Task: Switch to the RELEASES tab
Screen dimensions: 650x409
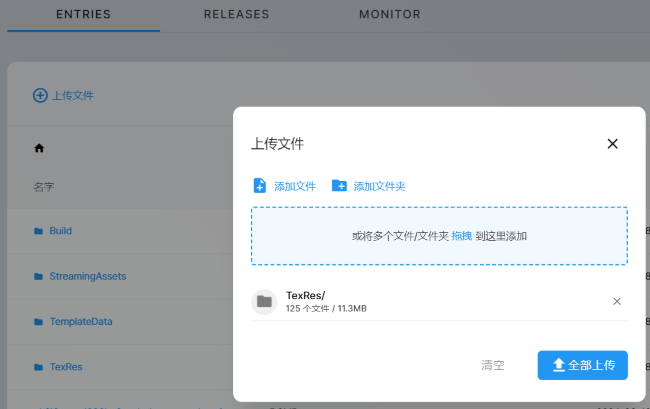Action: pyautogui.click(x=236, y=15)
